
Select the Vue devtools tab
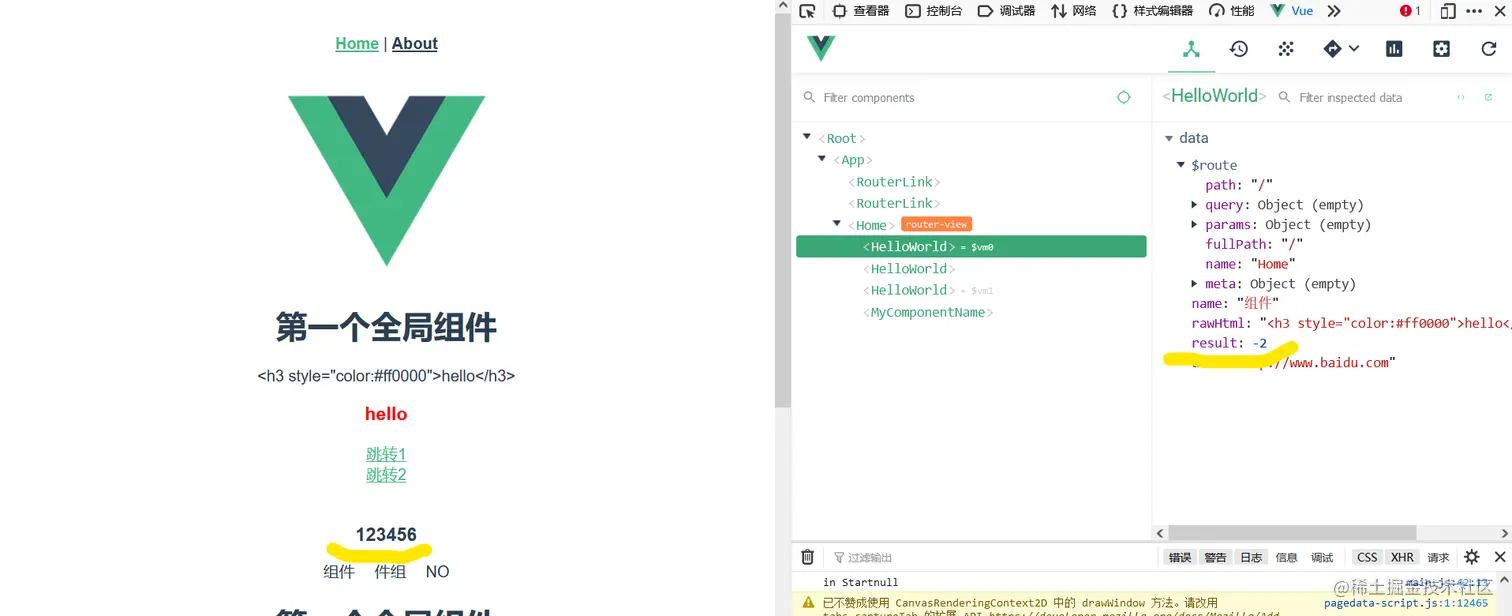coord(1292,11)
